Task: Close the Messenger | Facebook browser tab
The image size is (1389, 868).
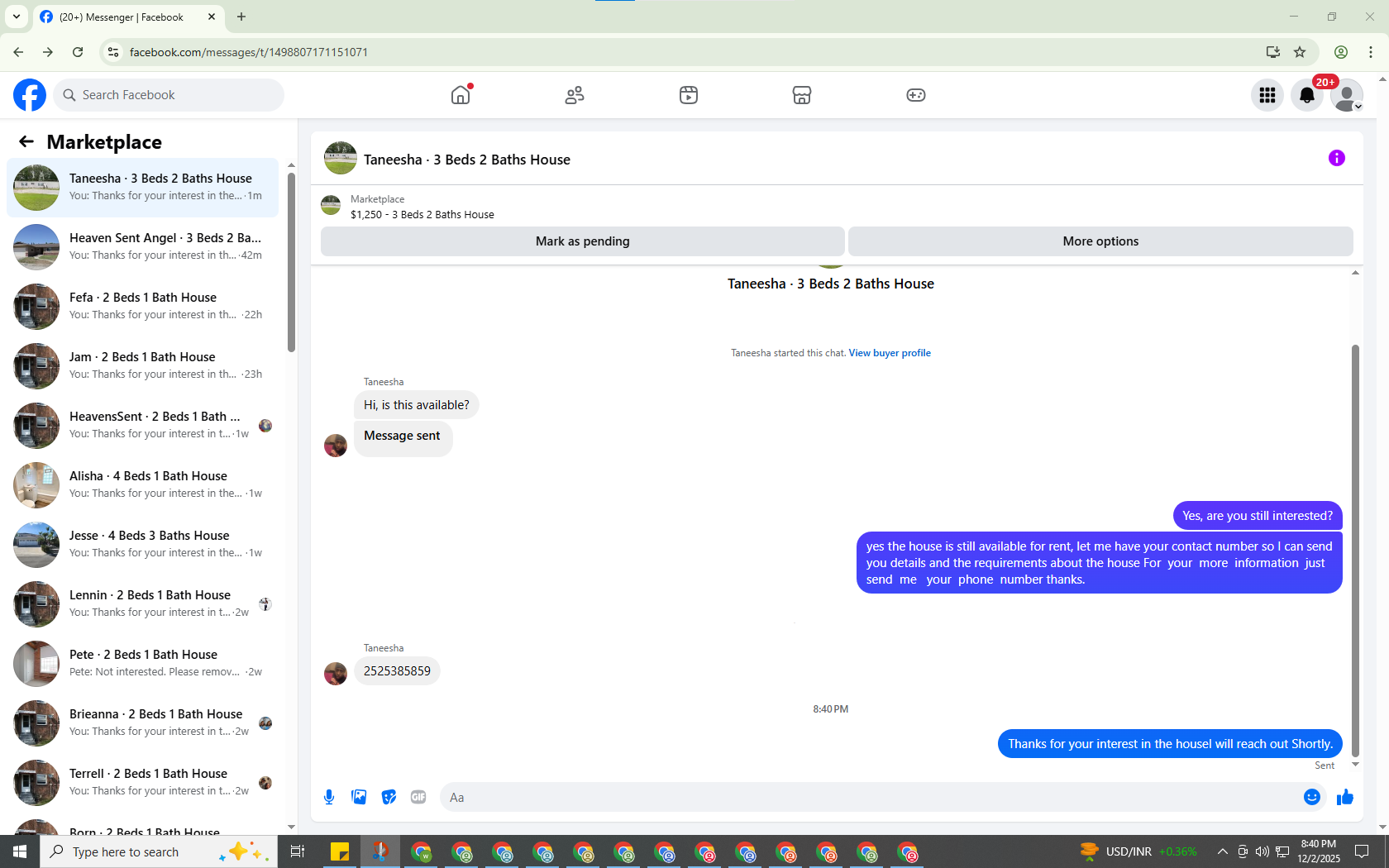Action: pyautogui.click(x=212, y=17)
